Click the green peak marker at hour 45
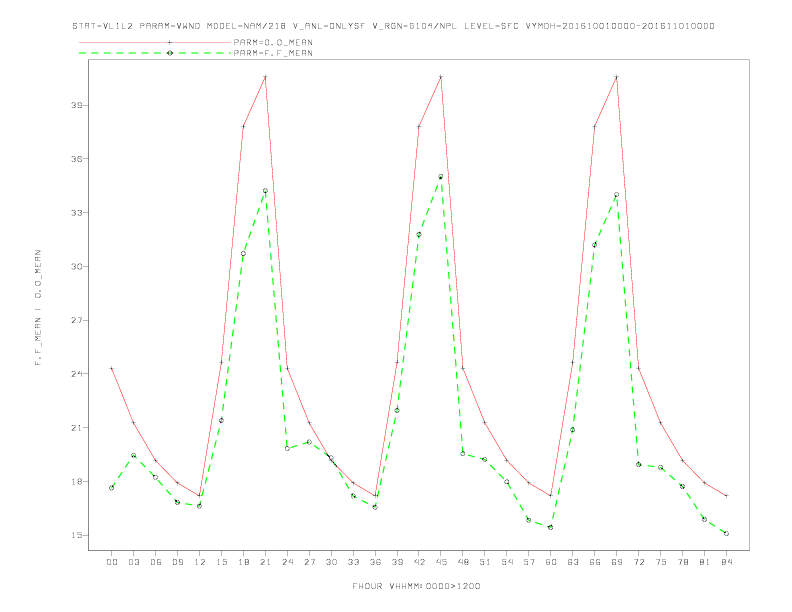The height and width of the screenshot is (612, 792). (441, 177)
